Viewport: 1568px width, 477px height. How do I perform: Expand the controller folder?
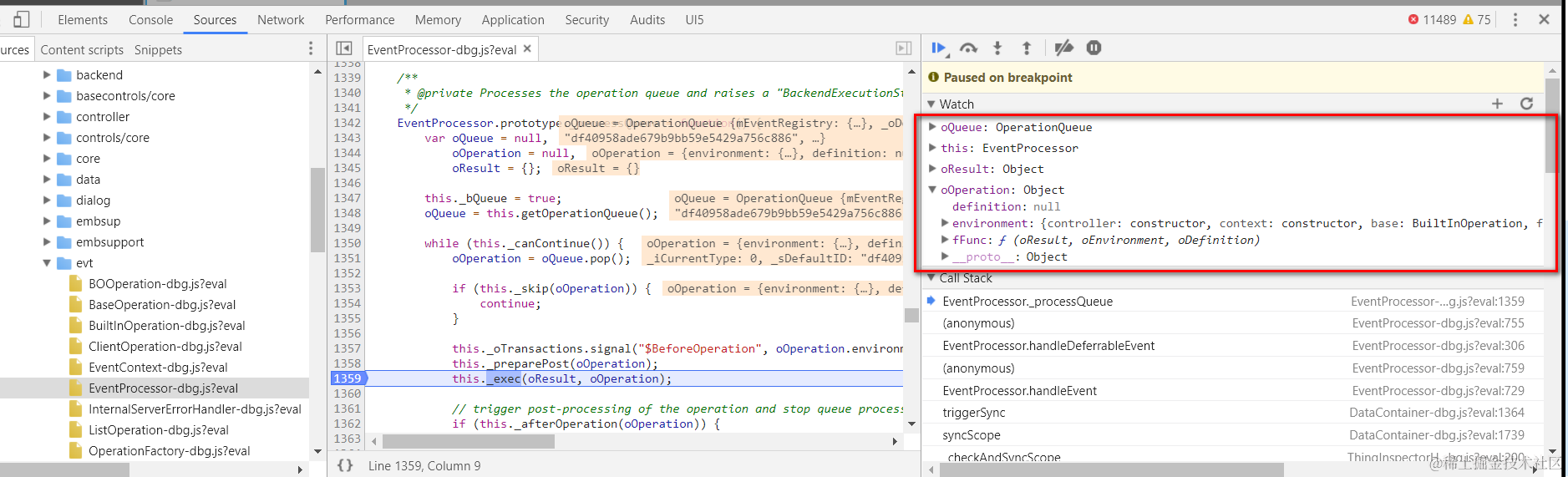point(48,116)
